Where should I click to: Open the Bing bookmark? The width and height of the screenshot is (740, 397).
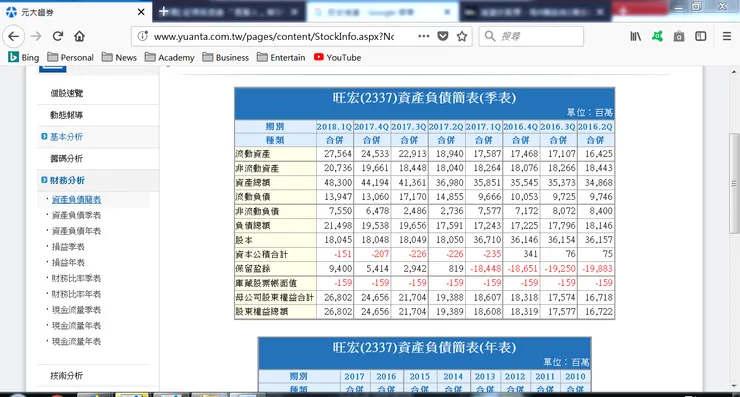pos(24,58)
